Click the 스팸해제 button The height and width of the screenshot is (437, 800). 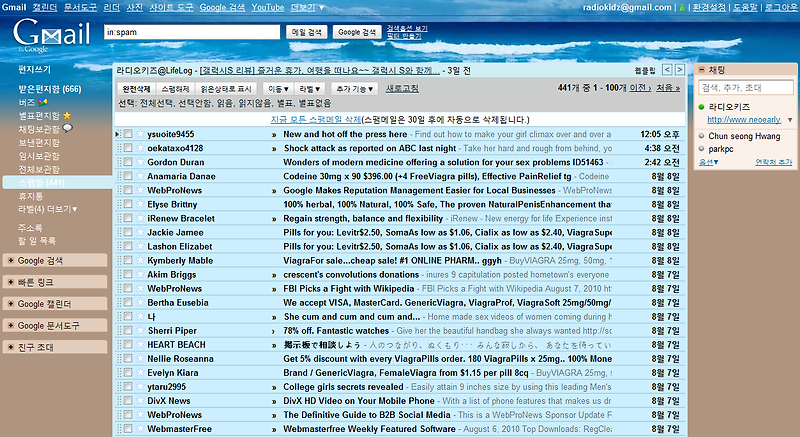(175, 89)
